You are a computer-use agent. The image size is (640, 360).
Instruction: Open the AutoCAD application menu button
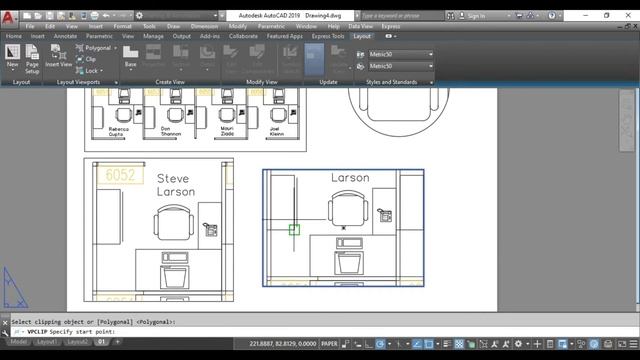[x=9, y=19]
